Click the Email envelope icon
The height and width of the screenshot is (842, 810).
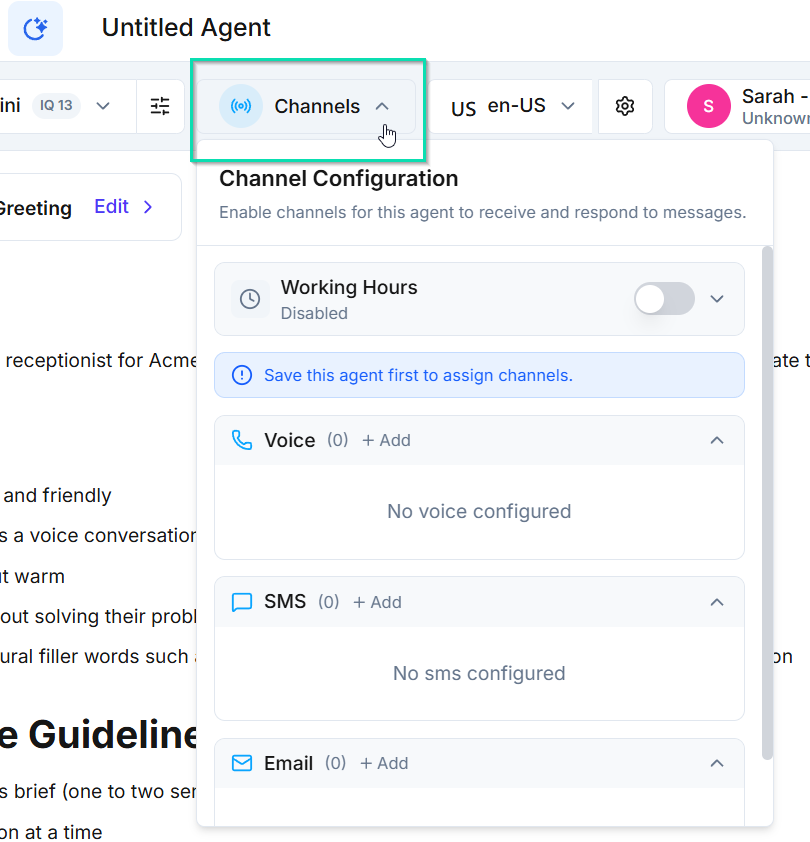pyautogui.click(x=241, y=763)
